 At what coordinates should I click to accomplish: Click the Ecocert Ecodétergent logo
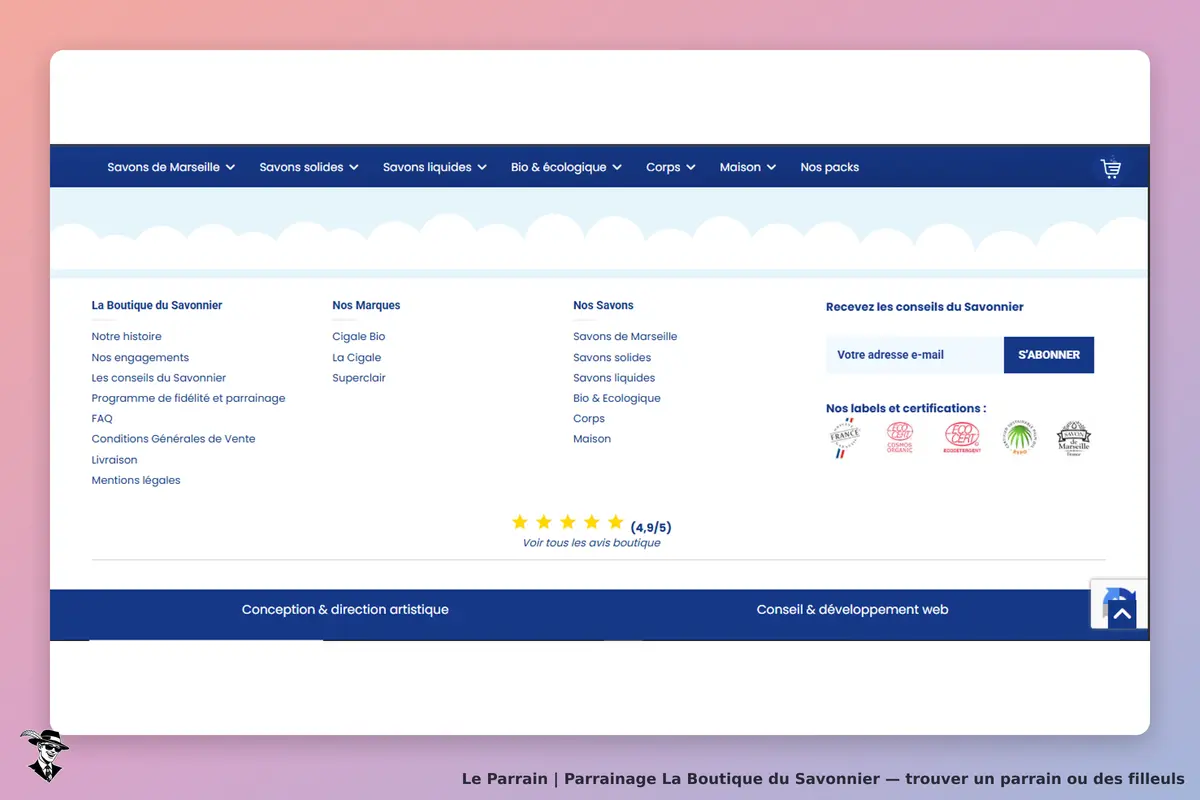click(x=961, y=438)
